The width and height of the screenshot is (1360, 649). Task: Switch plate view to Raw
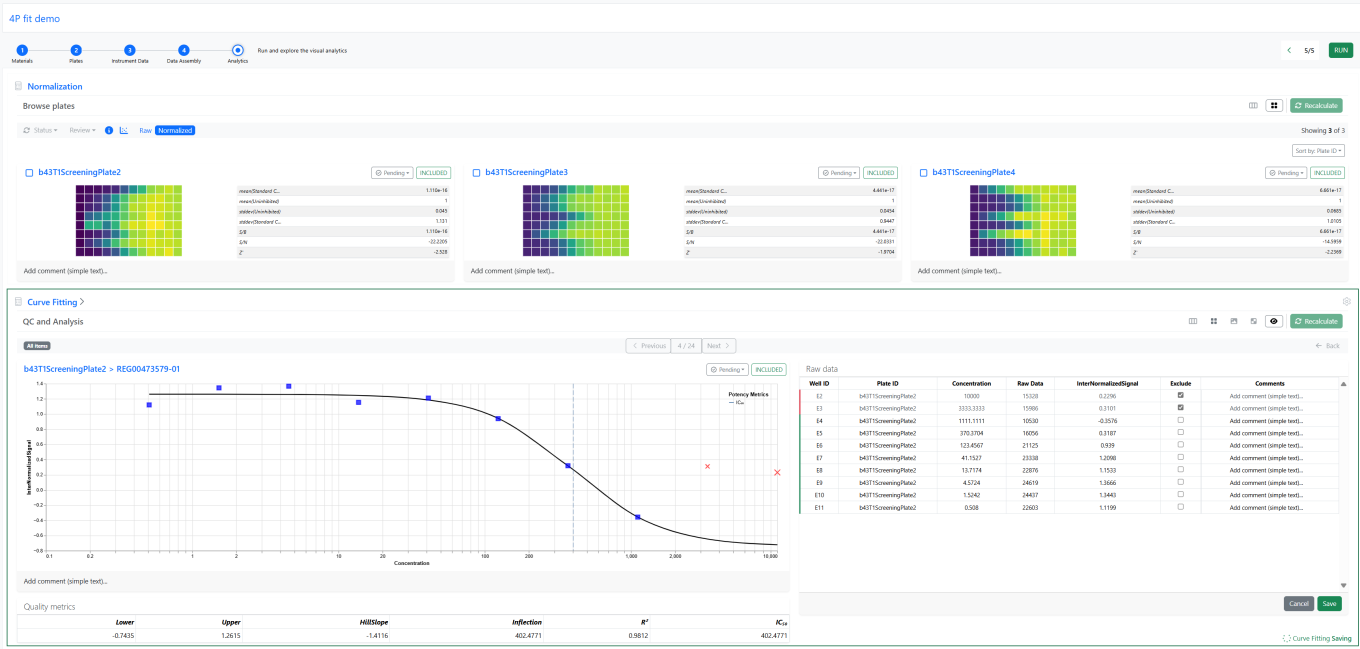pyautogui.click(x=145, y=130)
